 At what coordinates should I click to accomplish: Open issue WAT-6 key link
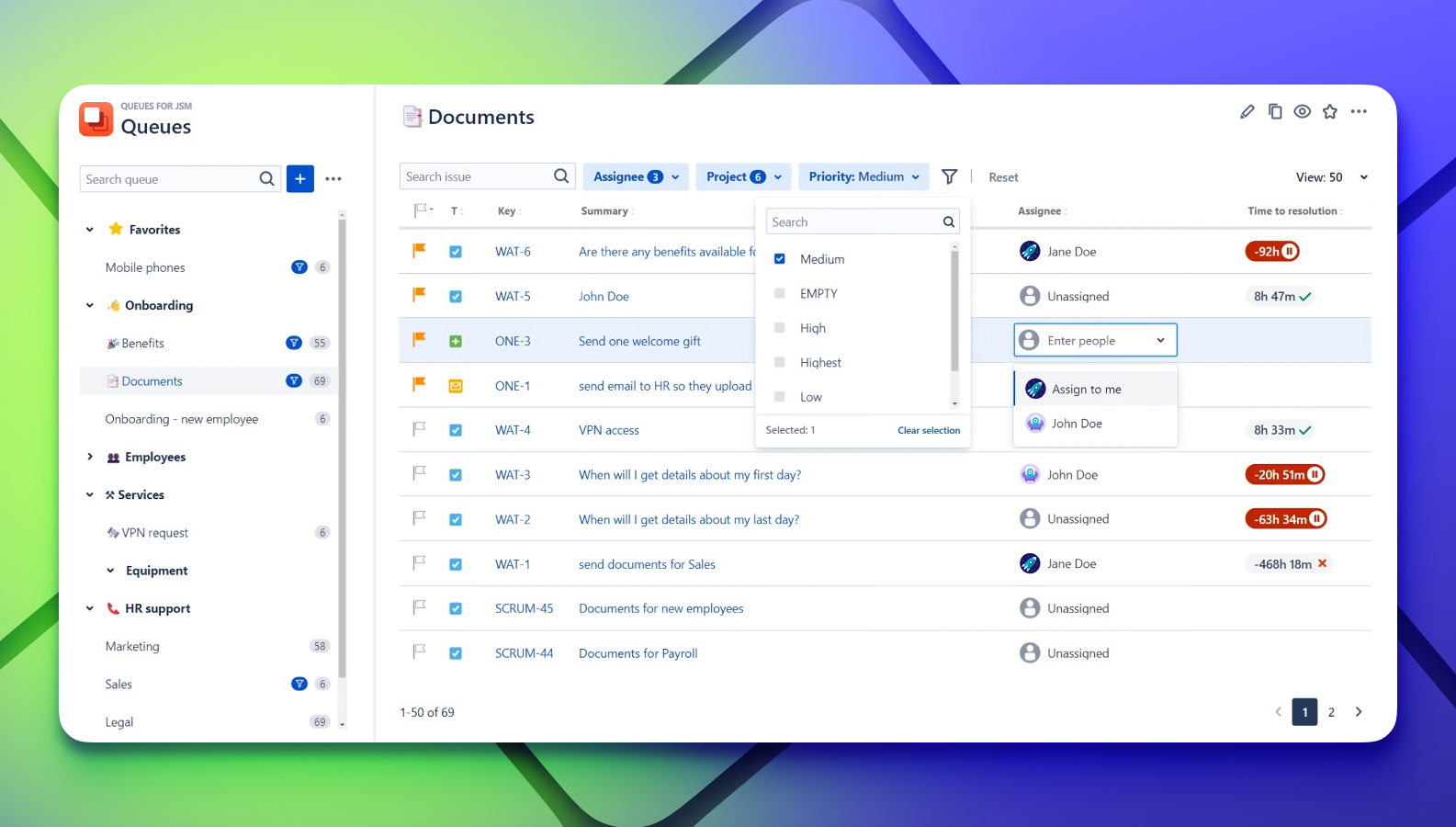(513, 252)
